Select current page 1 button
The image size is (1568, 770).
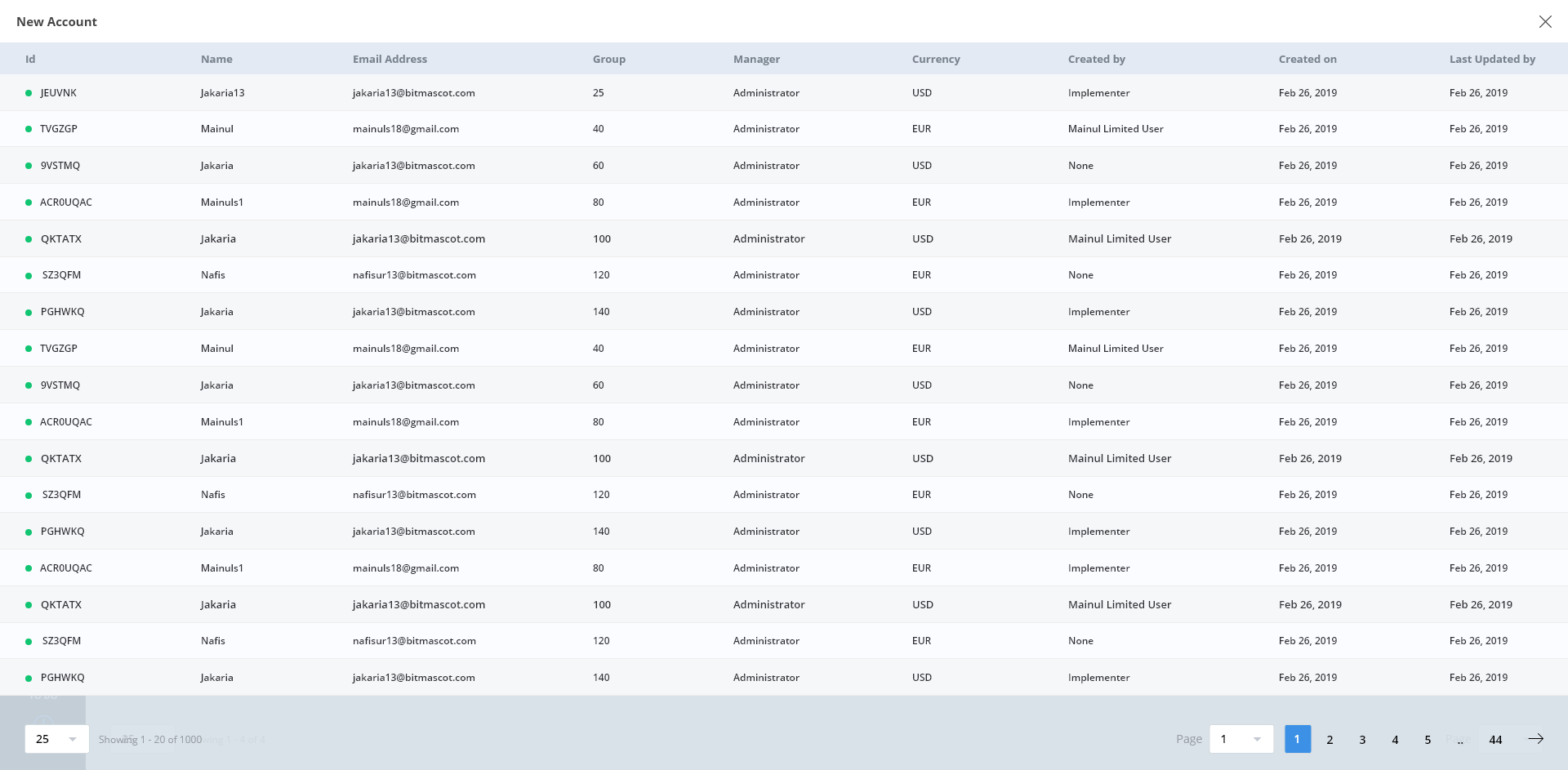[x=1297, y=739]
